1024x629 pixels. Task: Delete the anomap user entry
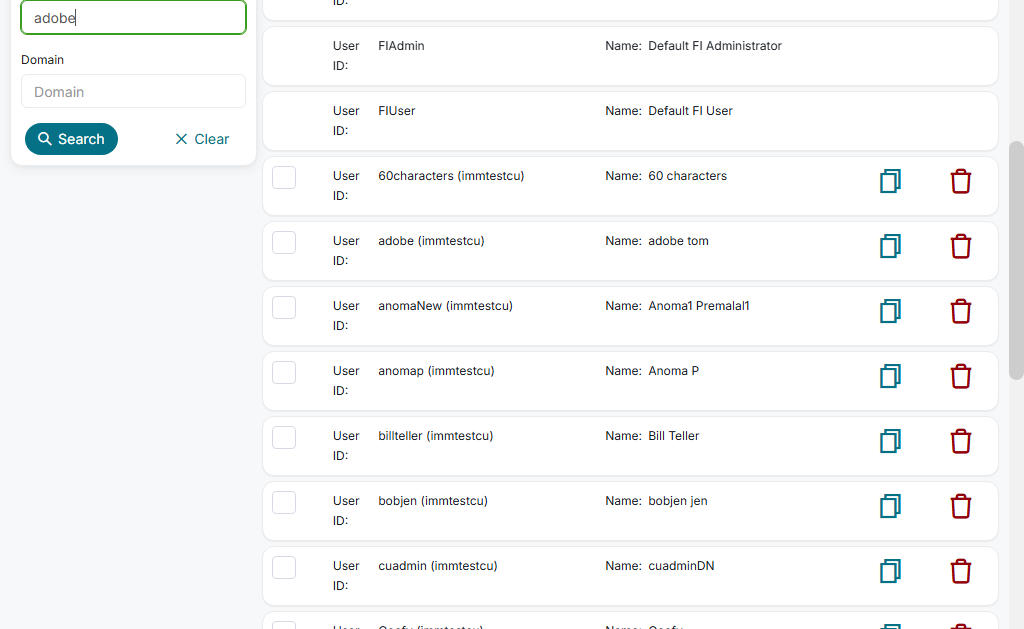pyautogui.click(x=960, y=376)
